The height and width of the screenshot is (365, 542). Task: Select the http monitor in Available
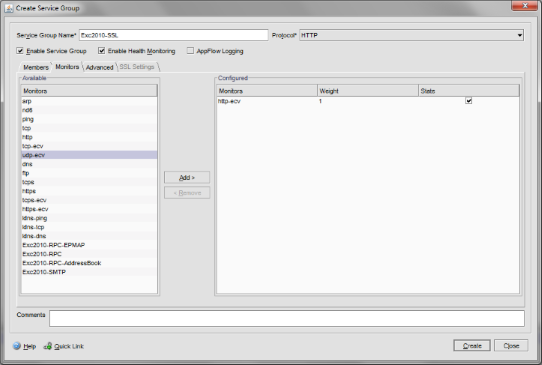(89, 137)
